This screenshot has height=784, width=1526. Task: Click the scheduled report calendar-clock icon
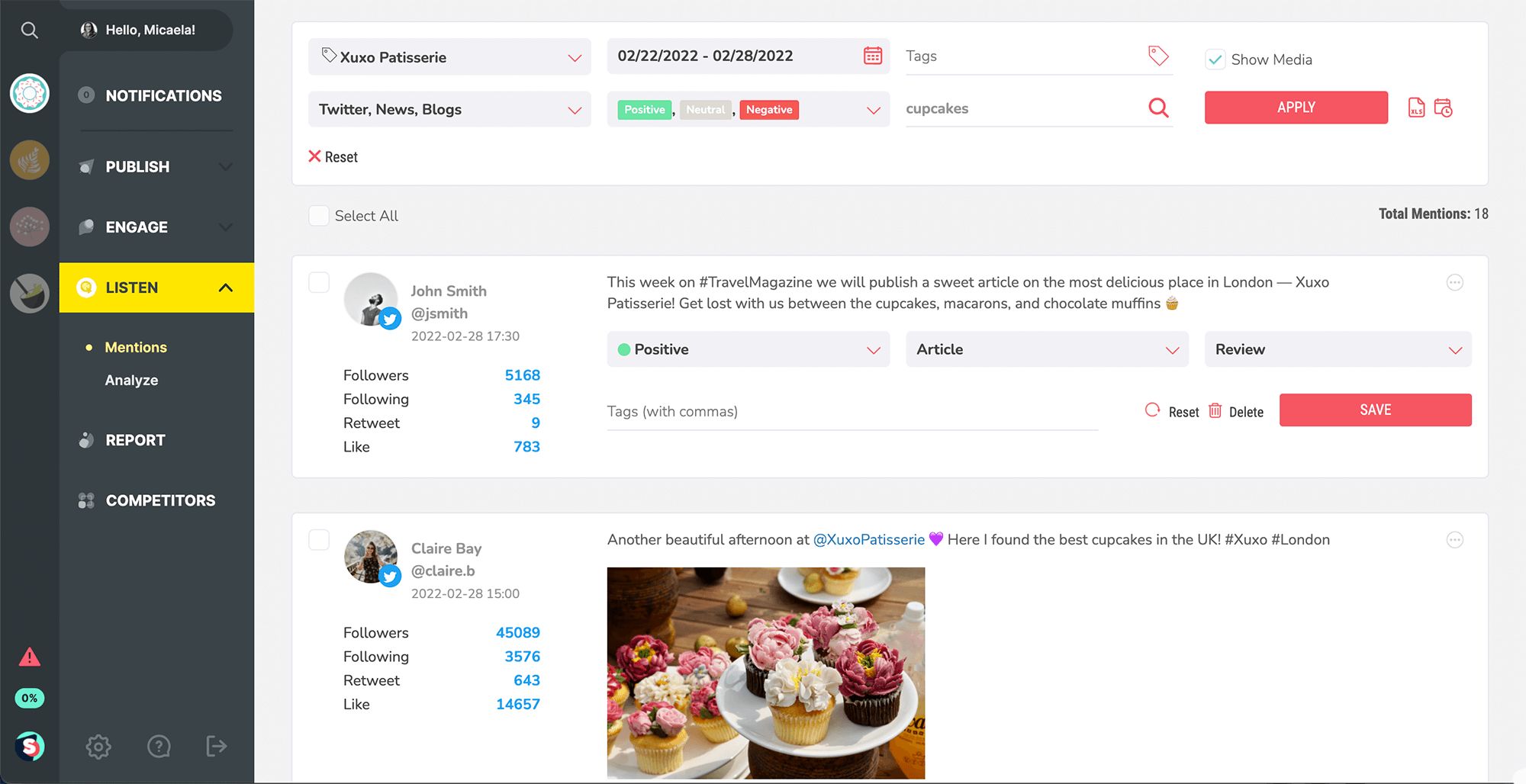pos(1443,108)
